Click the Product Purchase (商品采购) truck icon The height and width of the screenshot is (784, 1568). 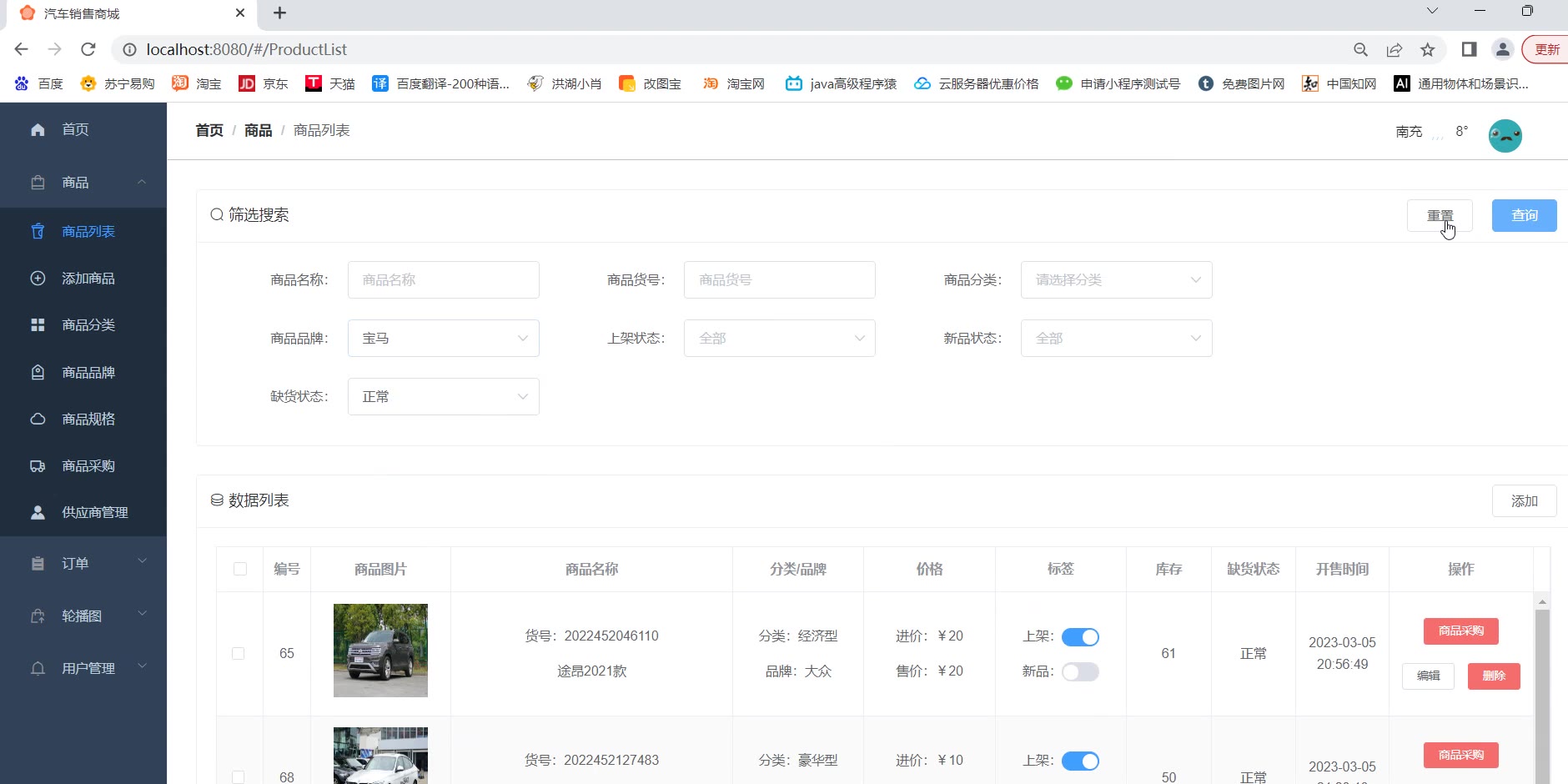pos(38,466)
